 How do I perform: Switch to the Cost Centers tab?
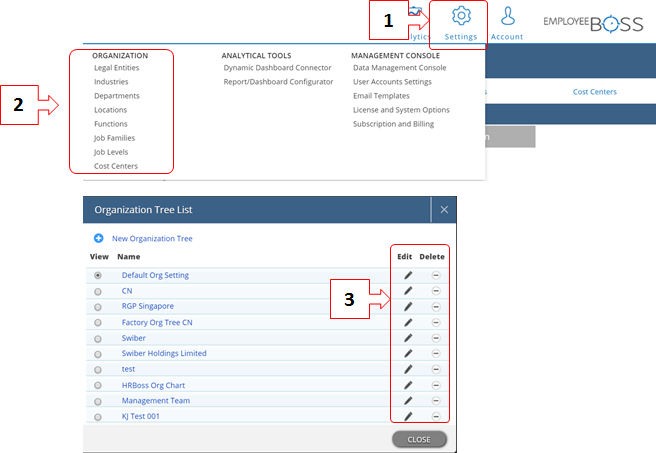click(594, 92)
